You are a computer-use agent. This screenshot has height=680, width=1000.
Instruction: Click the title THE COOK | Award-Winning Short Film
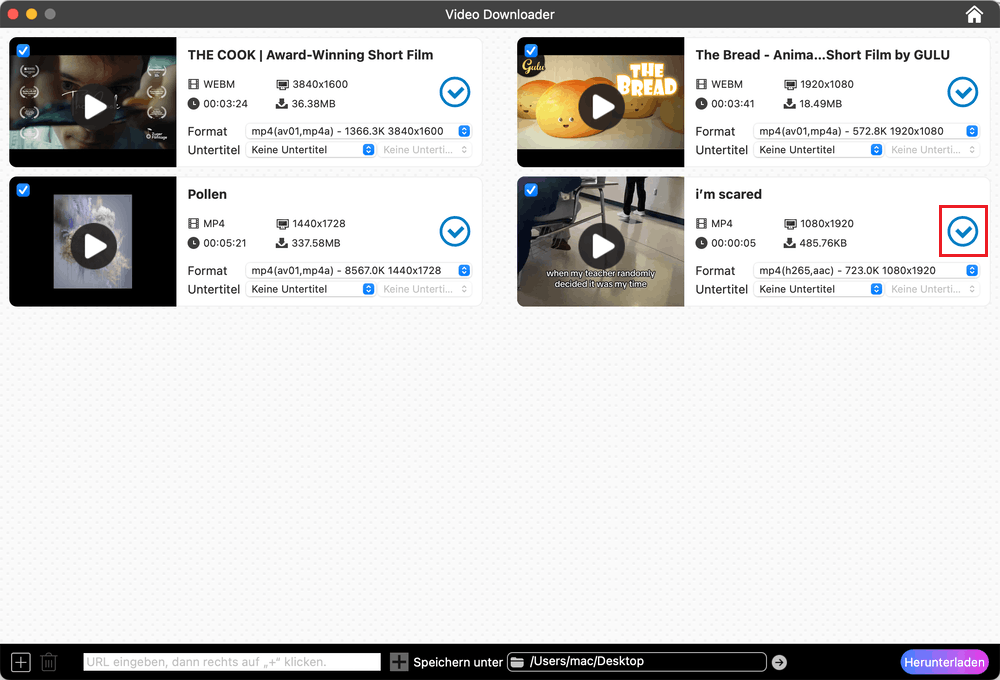click(x=310, y=55)
